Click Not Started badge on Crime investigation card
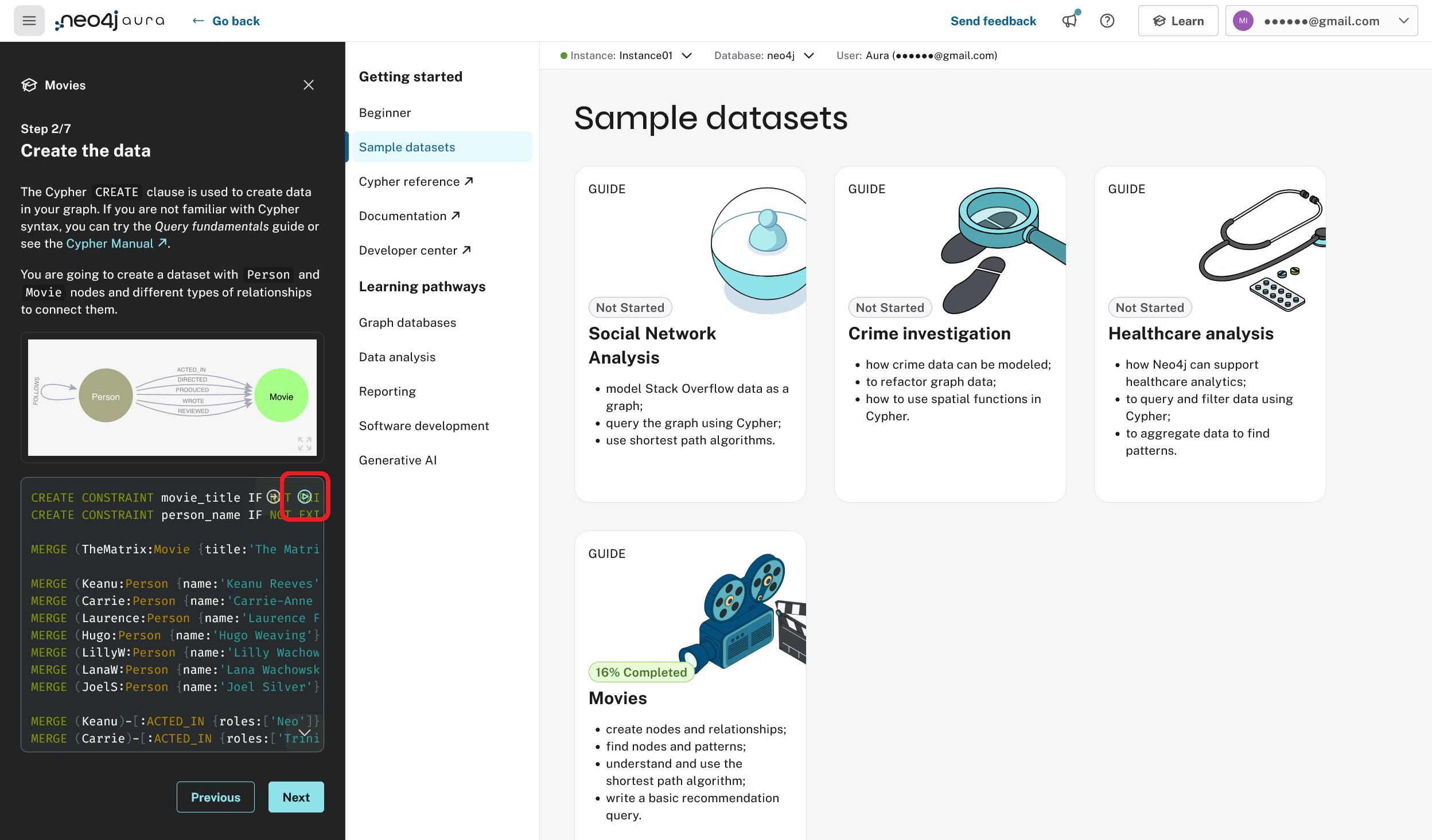This screenshot has height=840, width=1432. click(890, 308)
